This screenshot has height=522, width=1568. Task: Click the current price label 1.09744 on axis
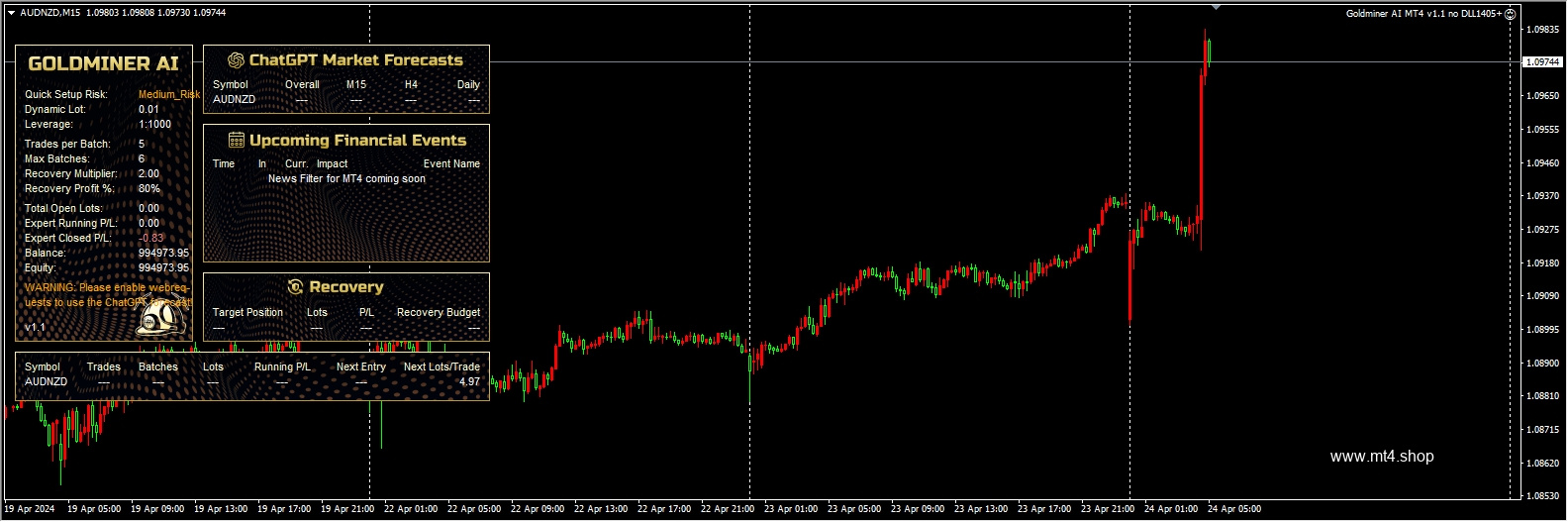1541,62
